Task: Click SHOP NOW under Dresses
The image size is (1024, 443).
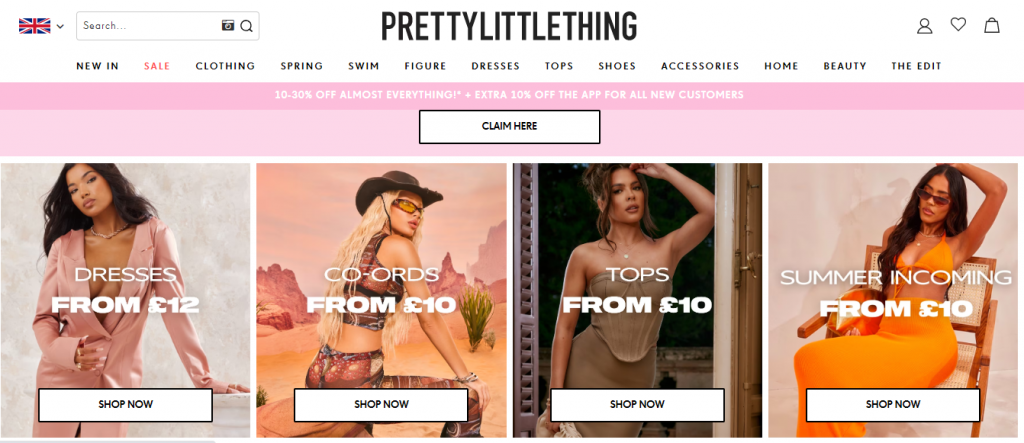Action: pyautogui.click(x=125, y=404)
